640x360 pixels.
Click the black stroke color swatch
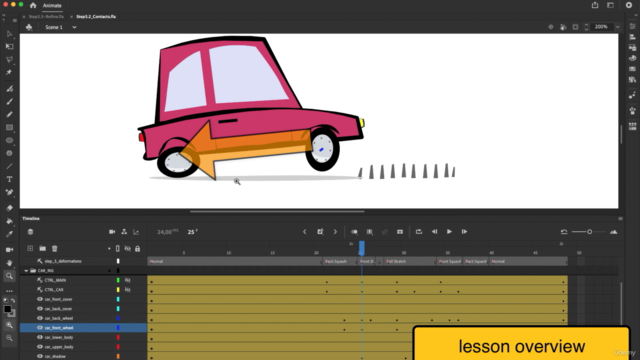[7, 309]
